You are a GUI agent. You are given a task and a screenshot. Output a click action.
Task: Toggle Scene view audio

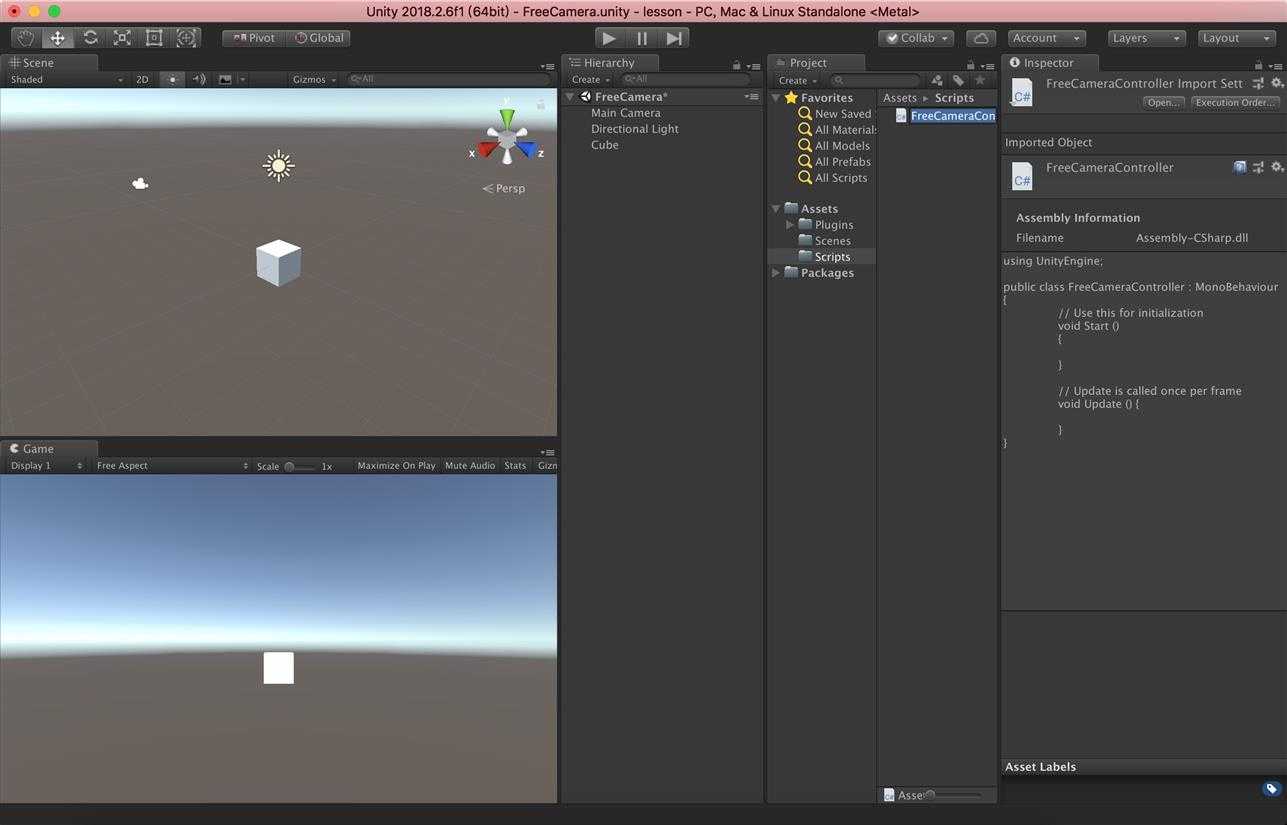click(x=198, y=79)
